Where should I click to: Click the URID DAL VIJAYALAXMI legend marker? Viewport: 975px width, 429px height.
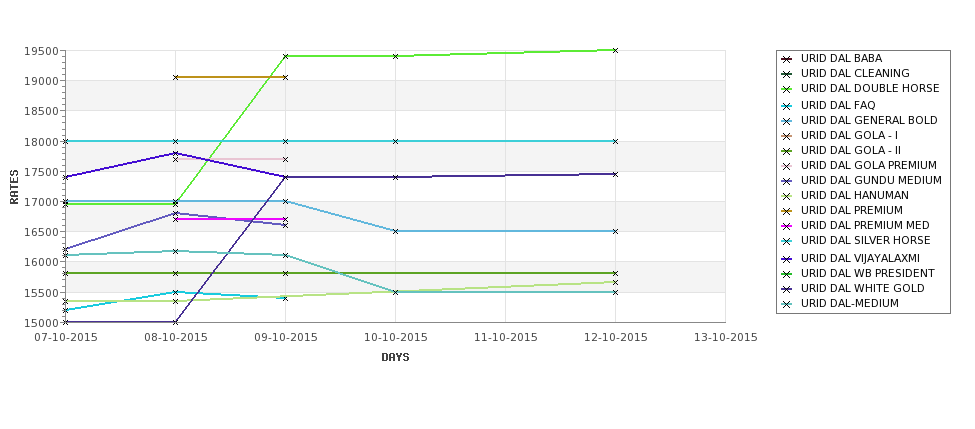(x=787, y=259)
